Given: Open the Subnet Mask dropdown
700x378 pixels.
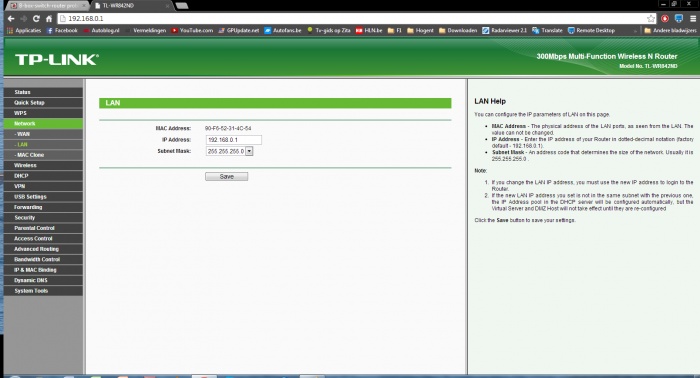Looking at the screenshot, I should point(229,151).
